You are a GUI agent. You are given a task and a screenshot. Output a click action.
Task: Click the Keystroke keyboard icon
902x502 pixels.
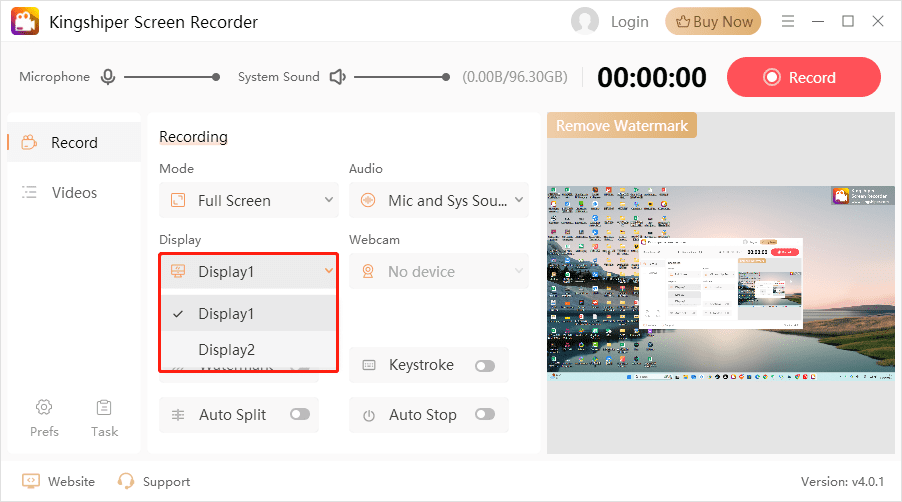click(369, 365)
